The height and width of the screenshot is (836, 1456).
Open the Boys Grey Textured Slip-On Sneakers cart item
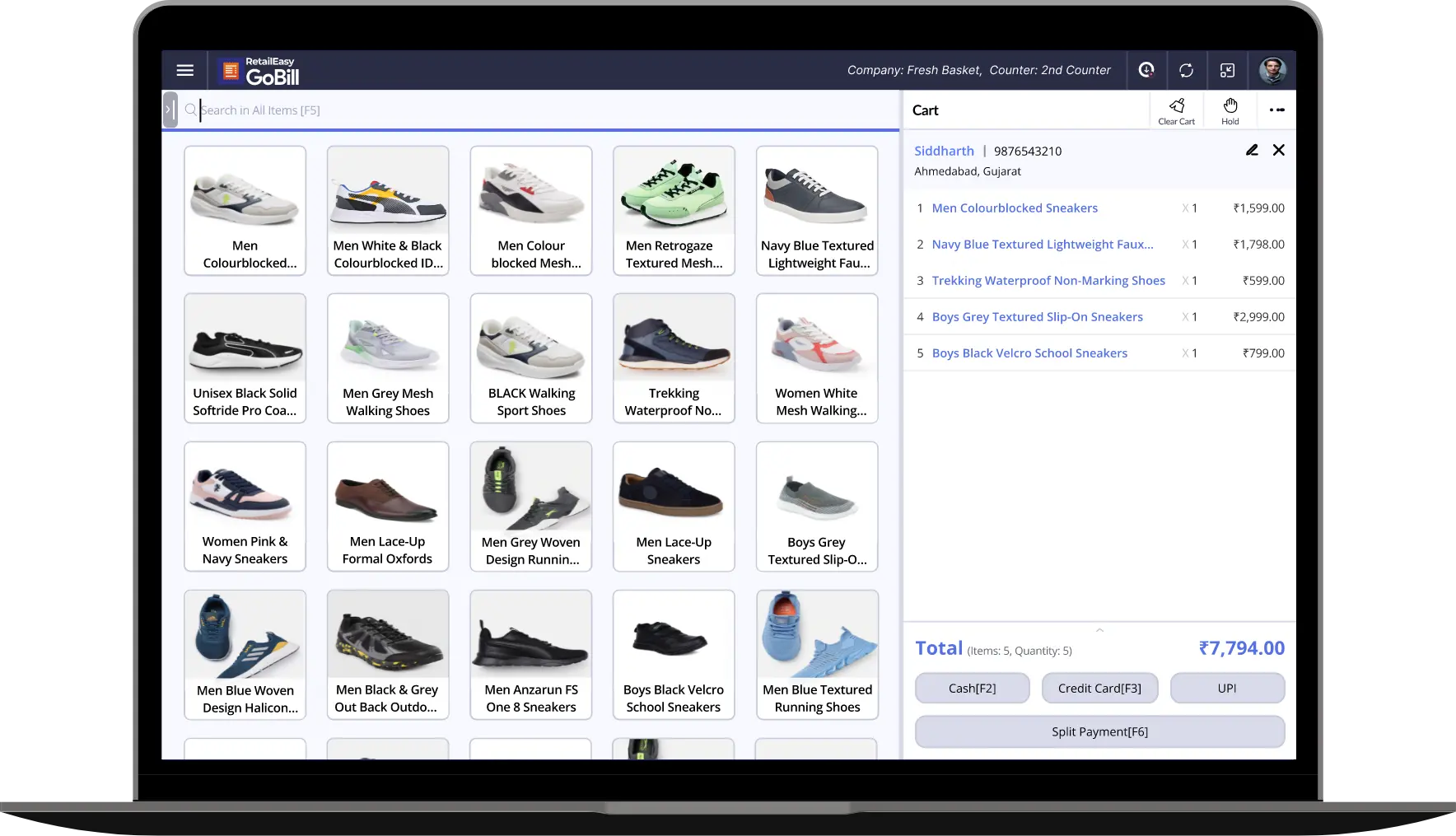[x=1037, y=316]
